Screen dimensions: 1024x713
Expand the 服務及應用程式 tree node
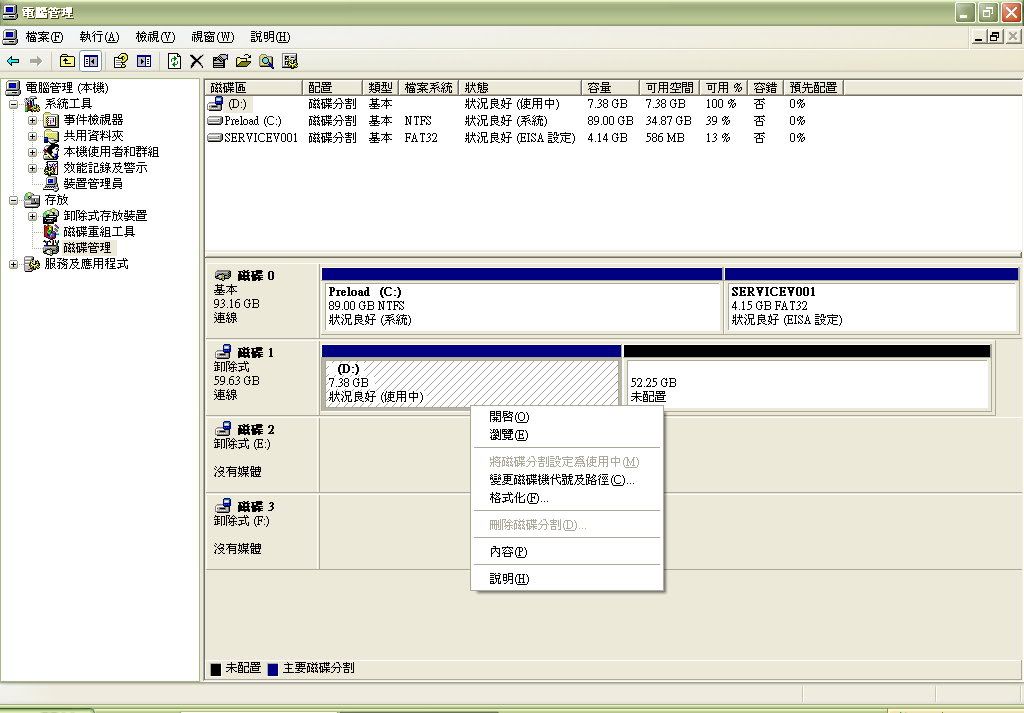click(x=13, y=264)
